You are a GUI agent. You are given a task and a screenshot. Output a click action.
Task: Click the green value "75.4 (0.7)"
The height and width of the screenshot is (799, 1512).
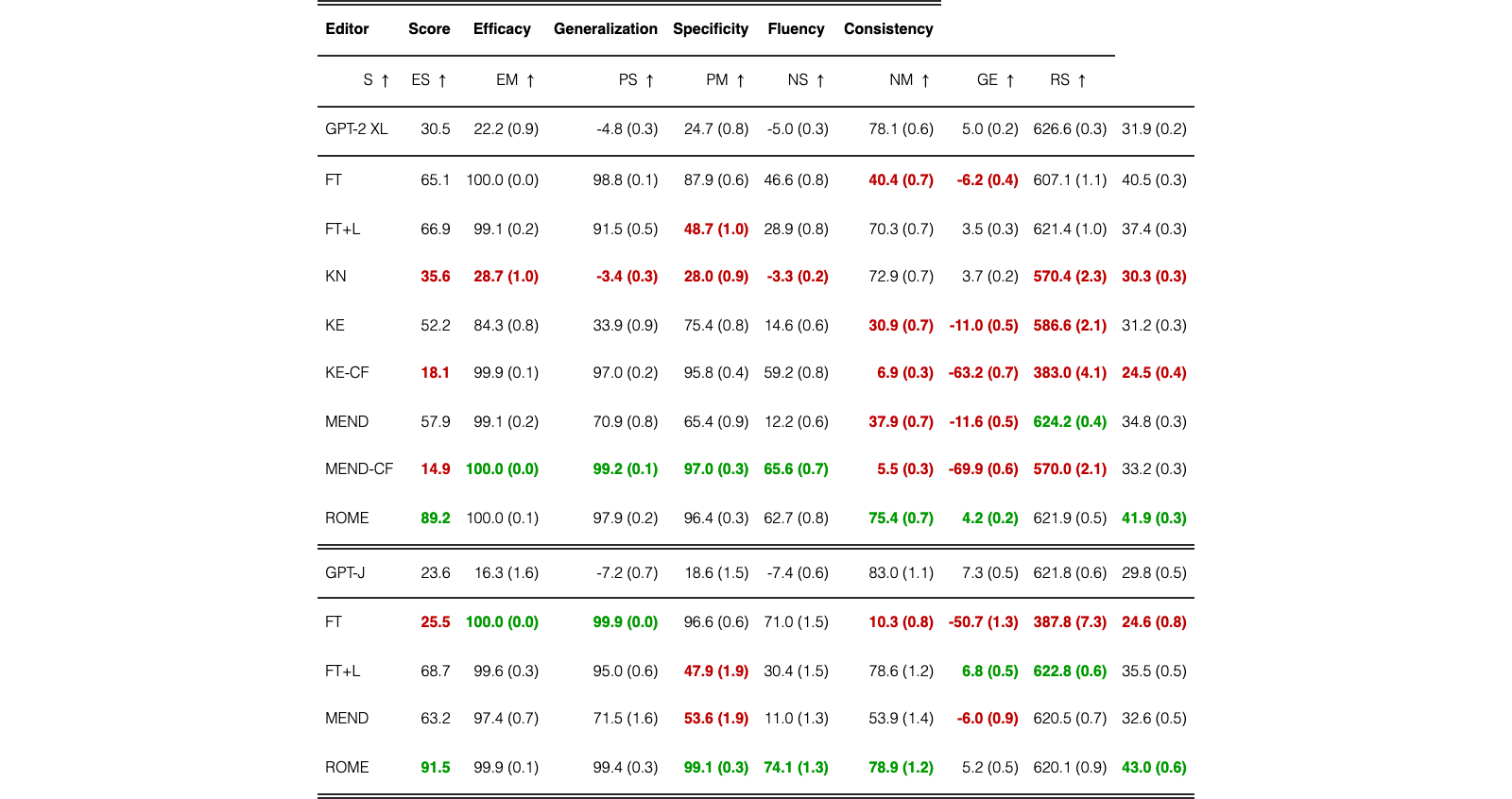(901, 518)
